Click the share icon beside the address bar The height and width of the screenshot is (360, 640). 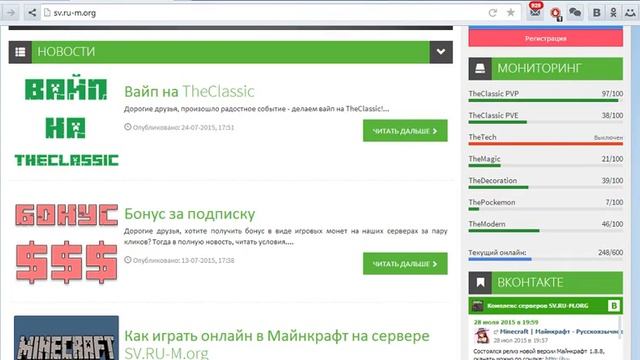click(32, 13)
